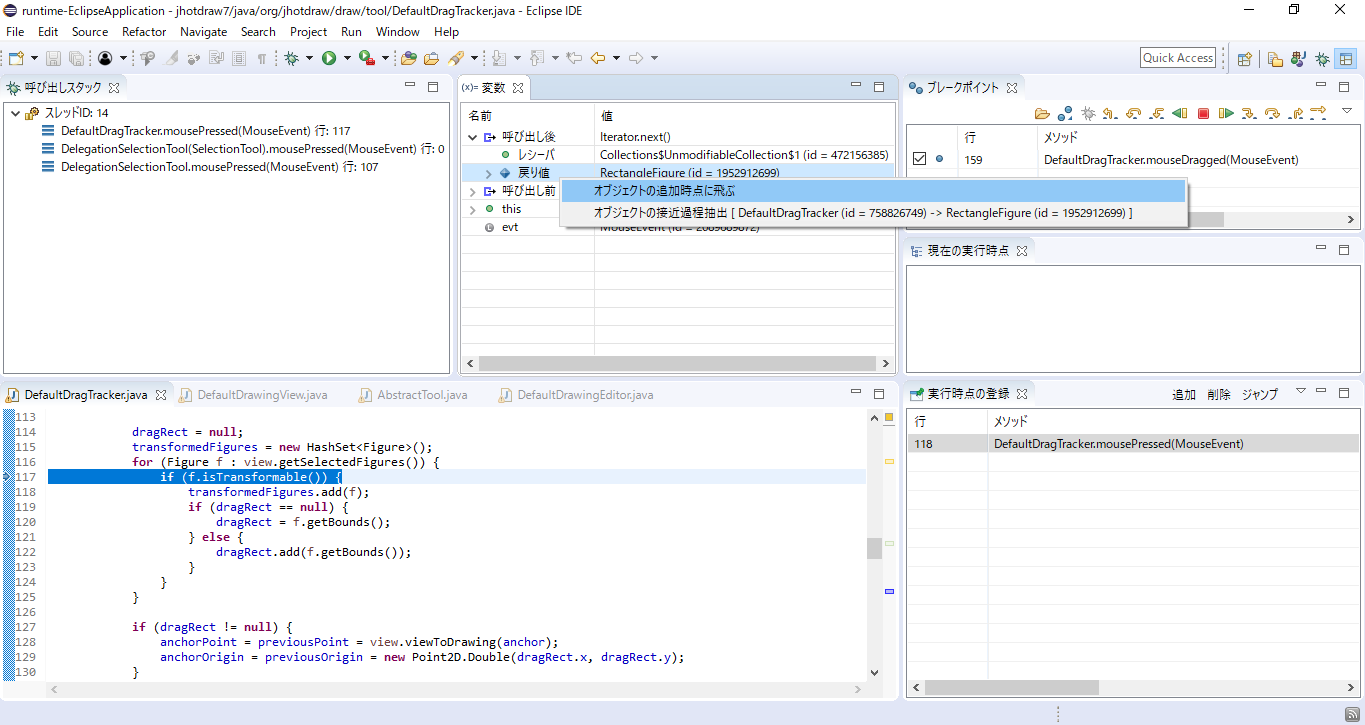Click the Step Back Into icon in Breakpoints view
Image resolution: width=1365 pixels, height=725 pixels.
pos(1157,113)
